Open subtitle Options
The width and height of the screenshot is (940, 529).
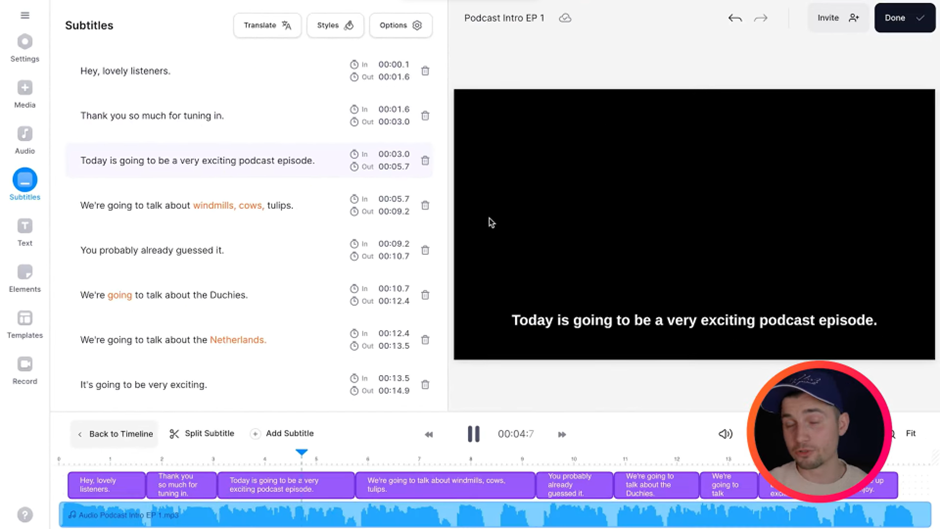click(400, 25)
